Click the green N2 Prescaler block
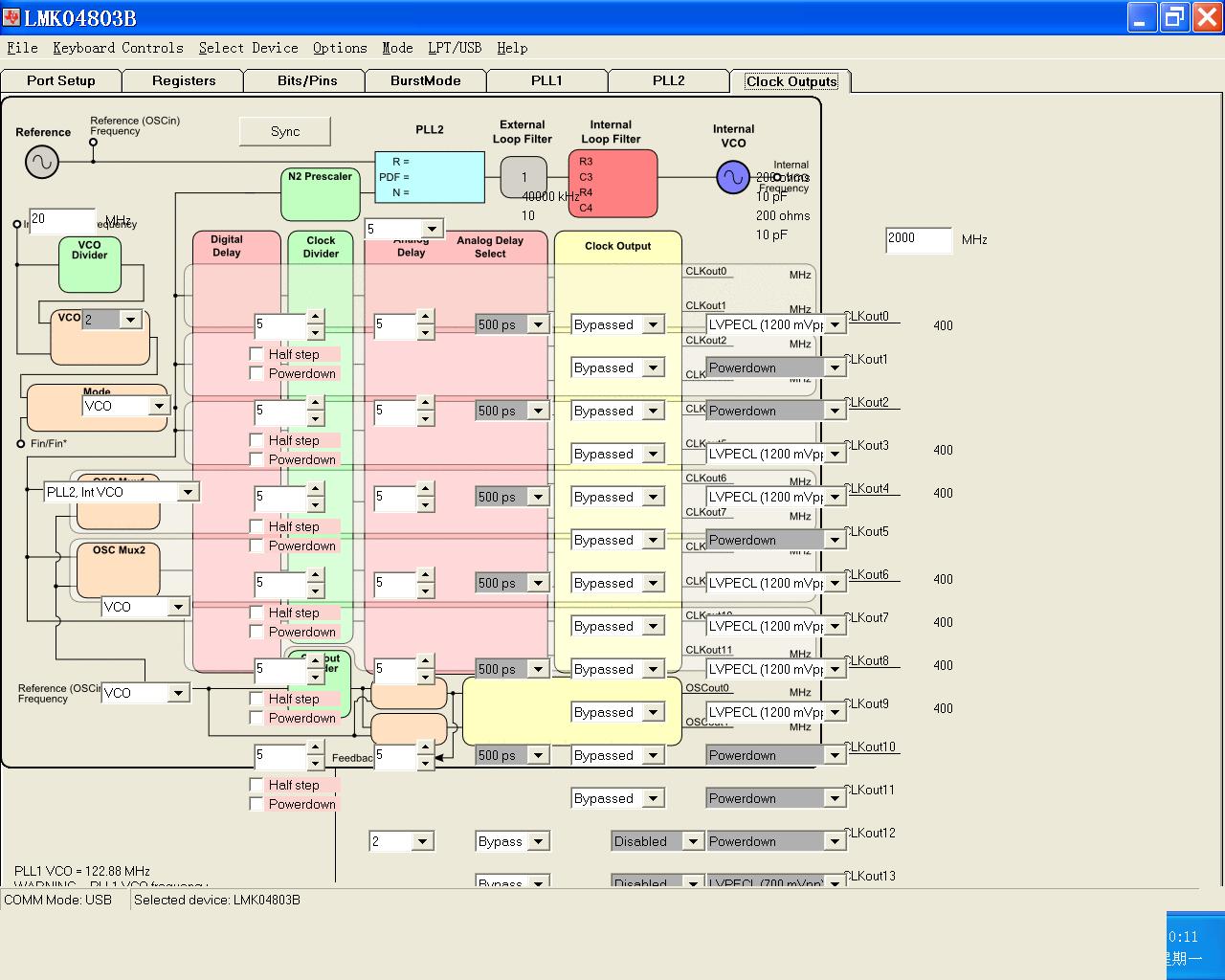Screen dimensions: 1225x980 320,194
